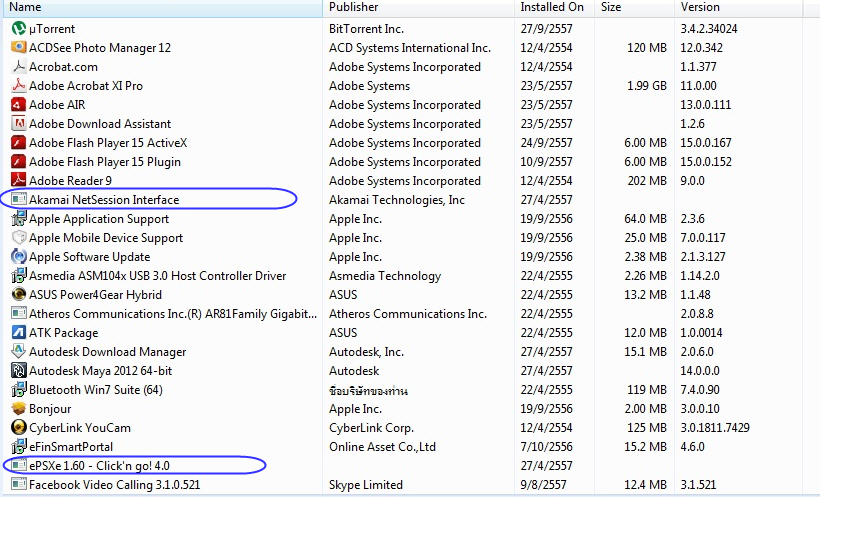Select the Bonjour program name
855x544 pixels.
[50, 409]
